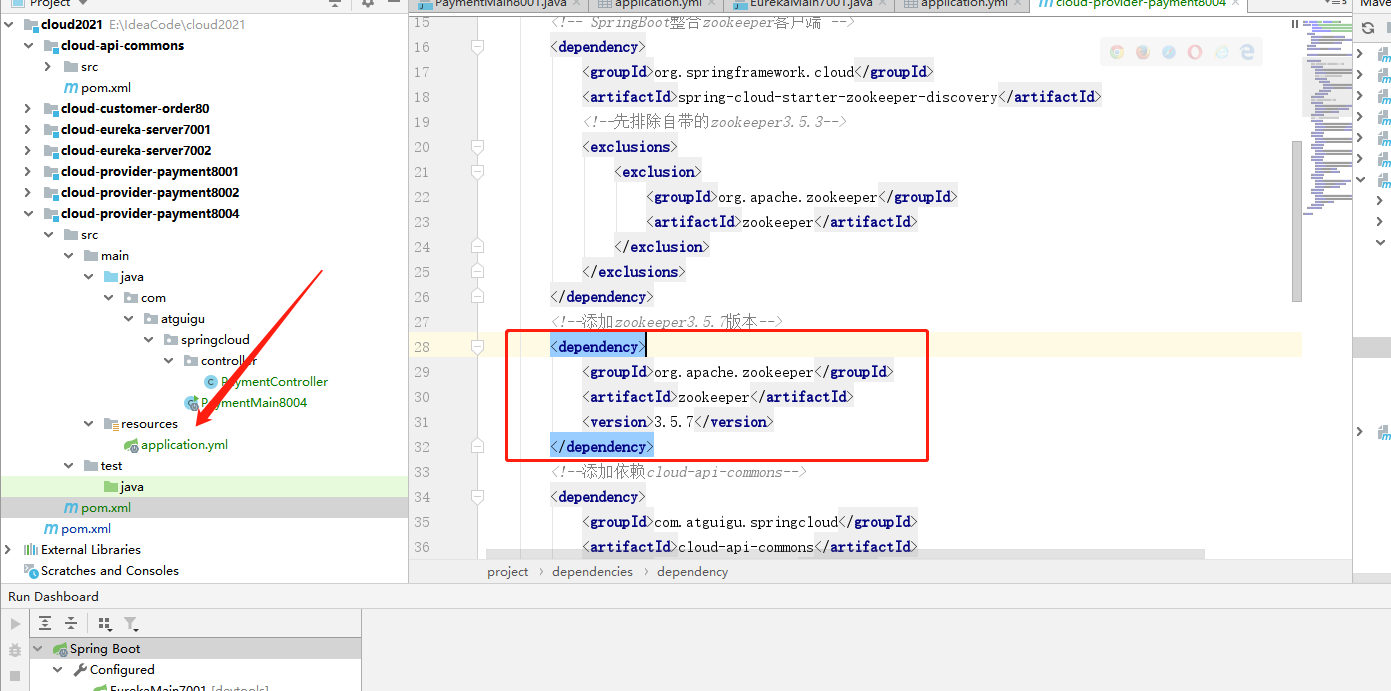The height and width of the screenshot is (691, 1391).
Task: Expand the cloud-provider-payment8001 module
Action: (x=28, y=172)
